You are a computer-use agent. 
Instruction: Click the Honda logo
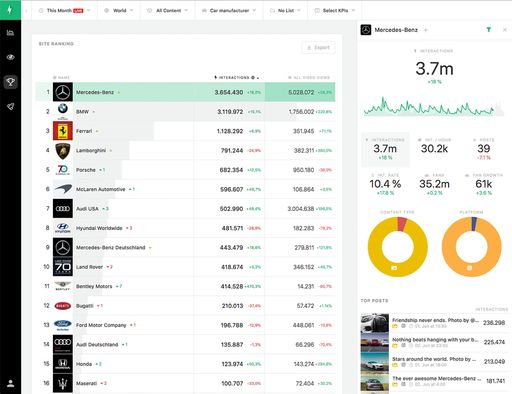tap(63, 364)
